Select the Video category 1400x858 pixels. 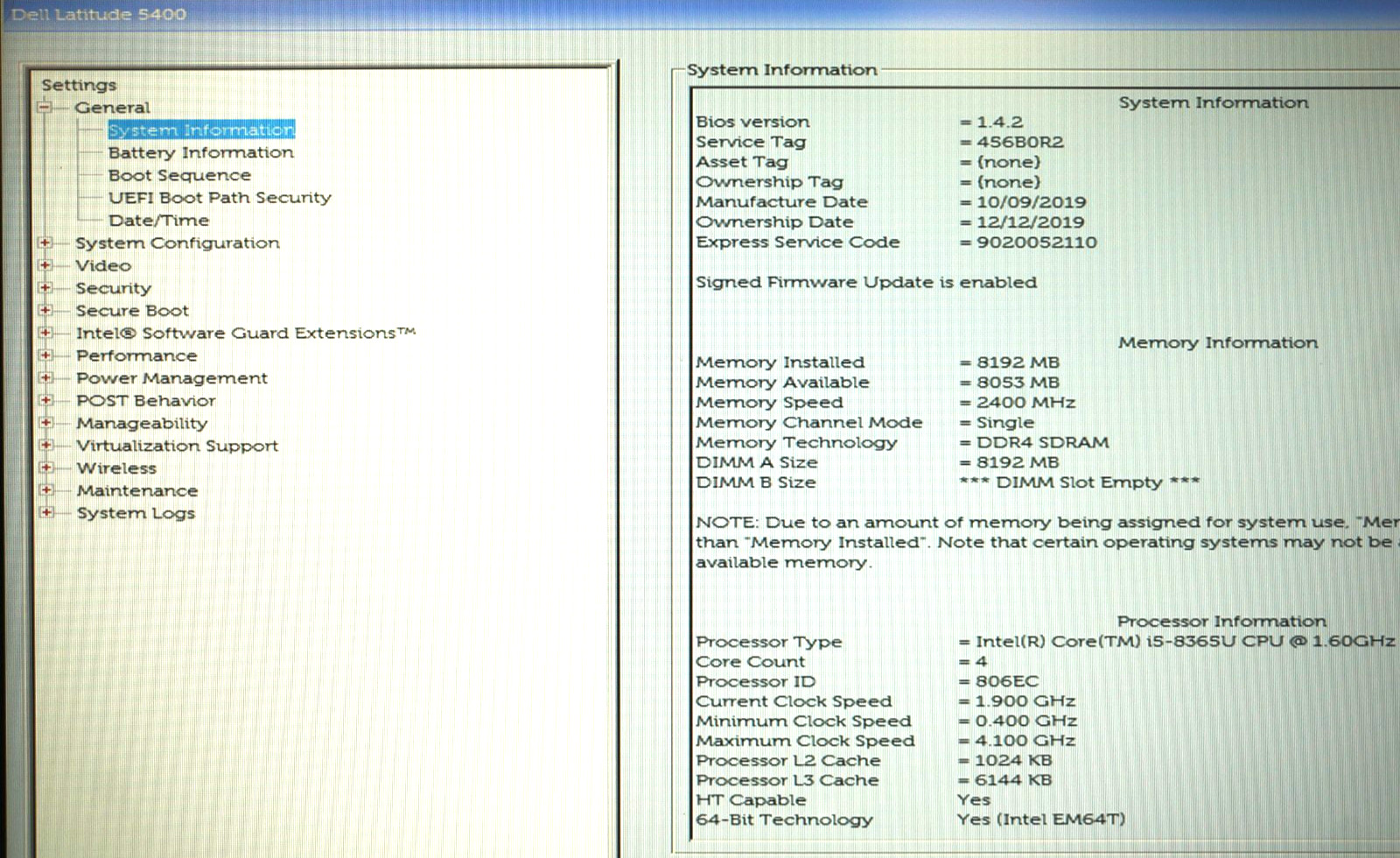pos(103,265)
